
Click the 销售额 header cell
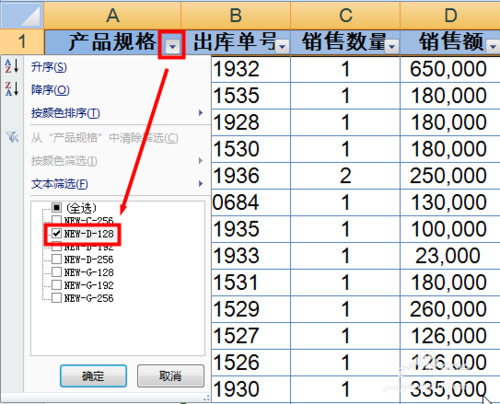point(450,42)
